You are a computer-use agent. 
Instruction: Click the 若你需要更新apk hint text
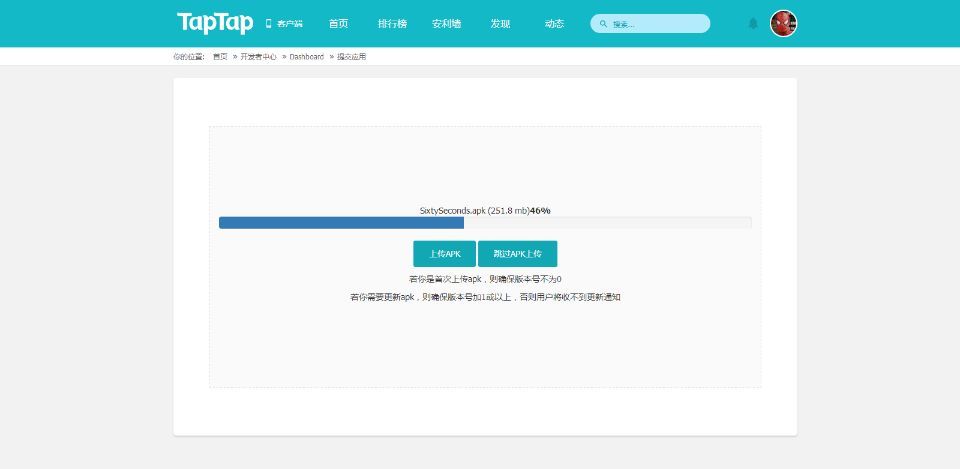click(x=485, y=298)
